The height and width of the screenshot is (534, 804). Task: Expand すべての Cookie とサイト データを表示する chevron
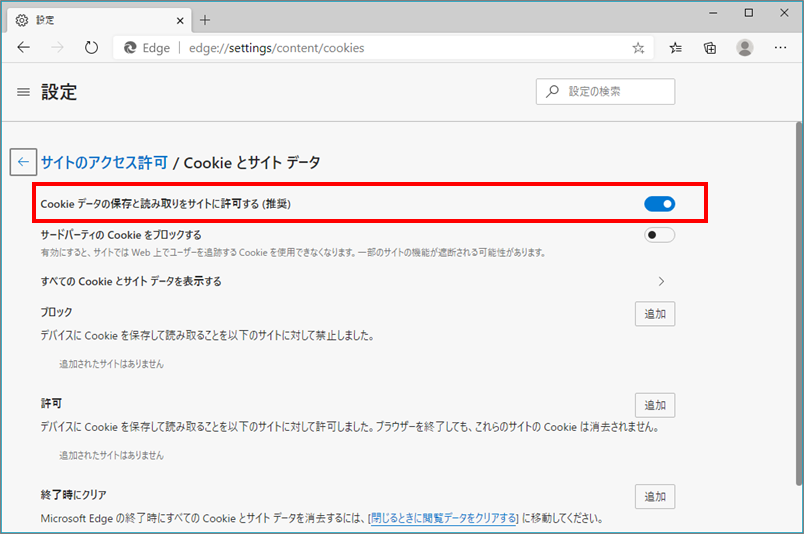coord(661,281)
